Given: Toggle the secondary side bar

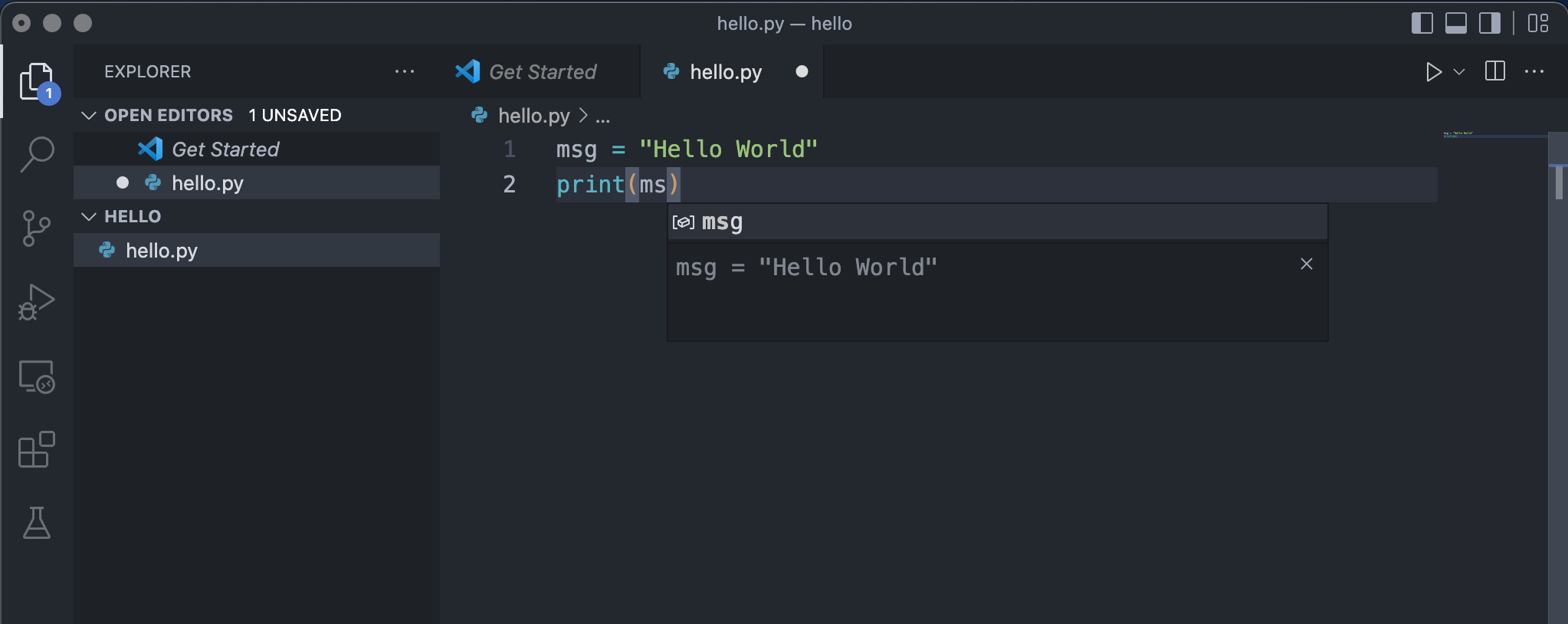Looking at the screenshot, I should tap(1490, 23).
